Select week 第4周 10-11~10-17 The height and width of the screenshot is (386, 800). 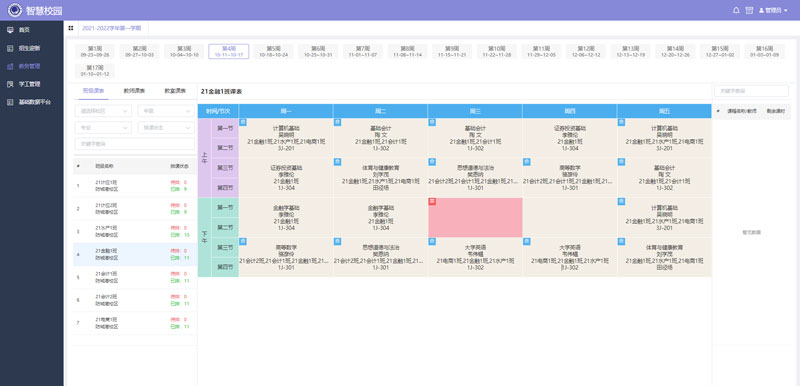point(229,51)
